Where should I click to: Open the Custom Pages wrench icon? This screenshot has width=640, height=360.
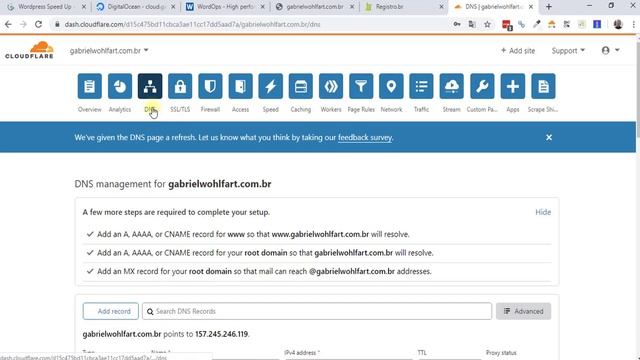(482, 86)
